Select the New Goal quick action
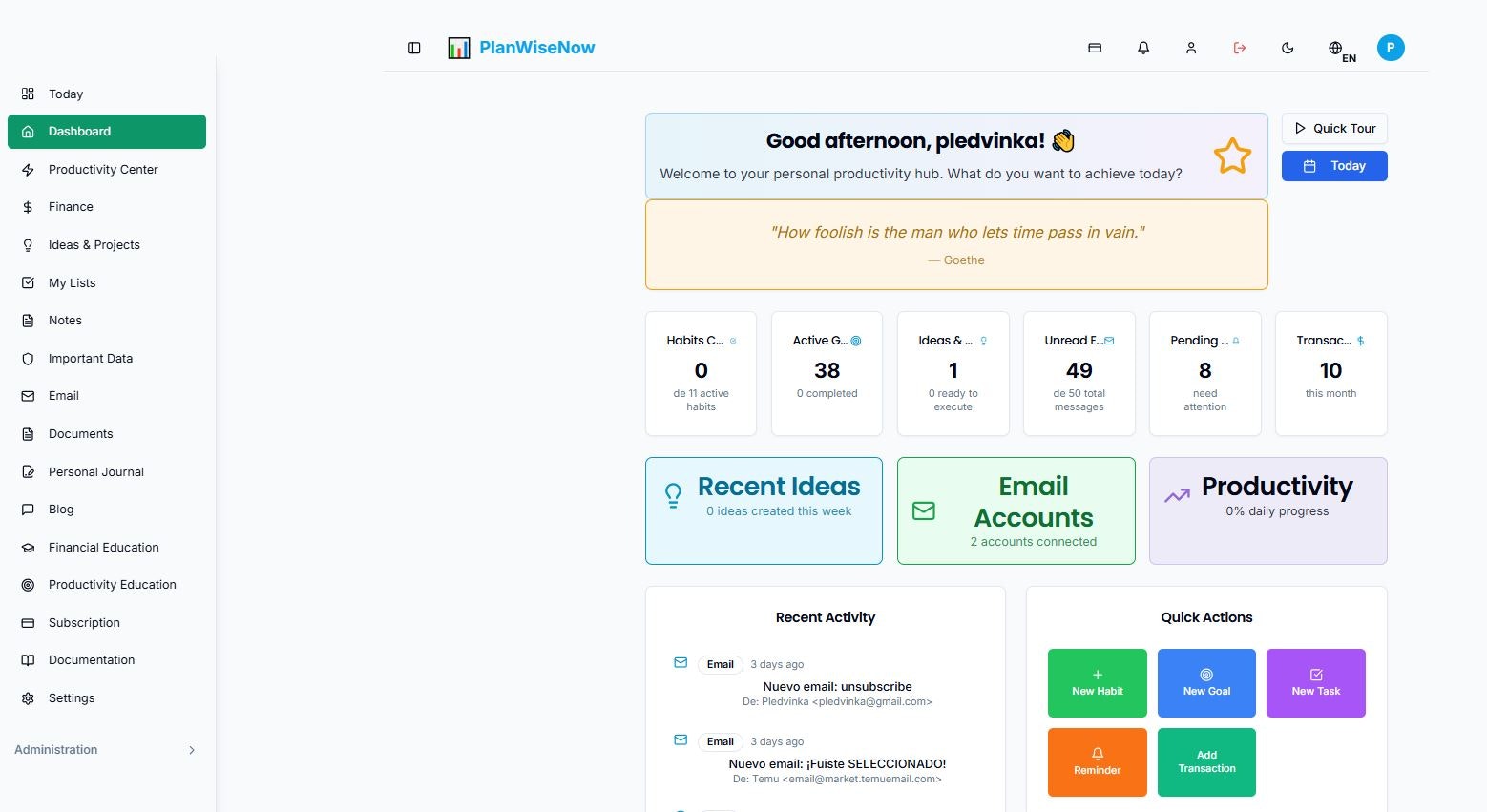 point(1205,682)
